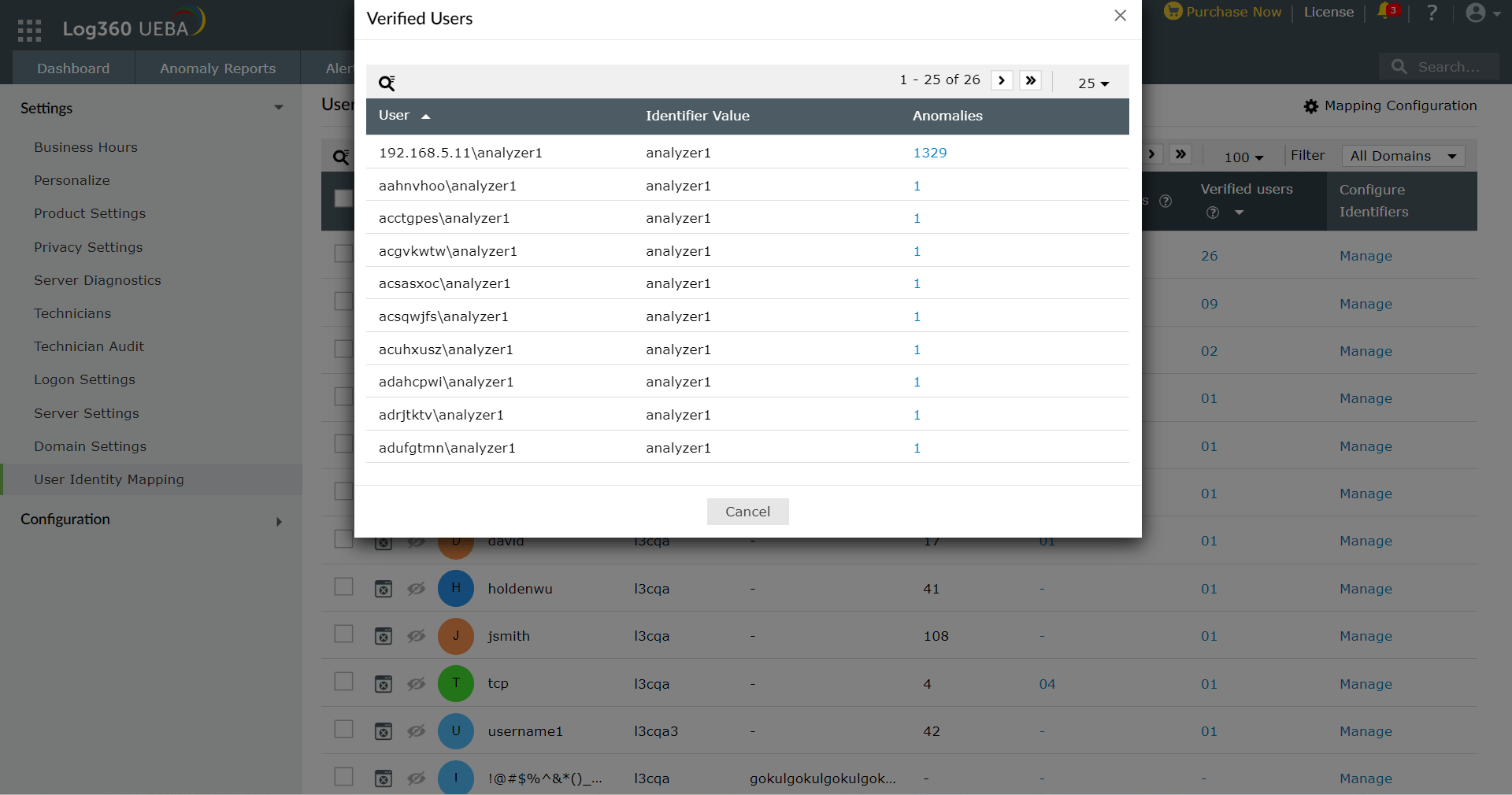Open the 100 rows-per-page dropdown

click(1243, 157)
